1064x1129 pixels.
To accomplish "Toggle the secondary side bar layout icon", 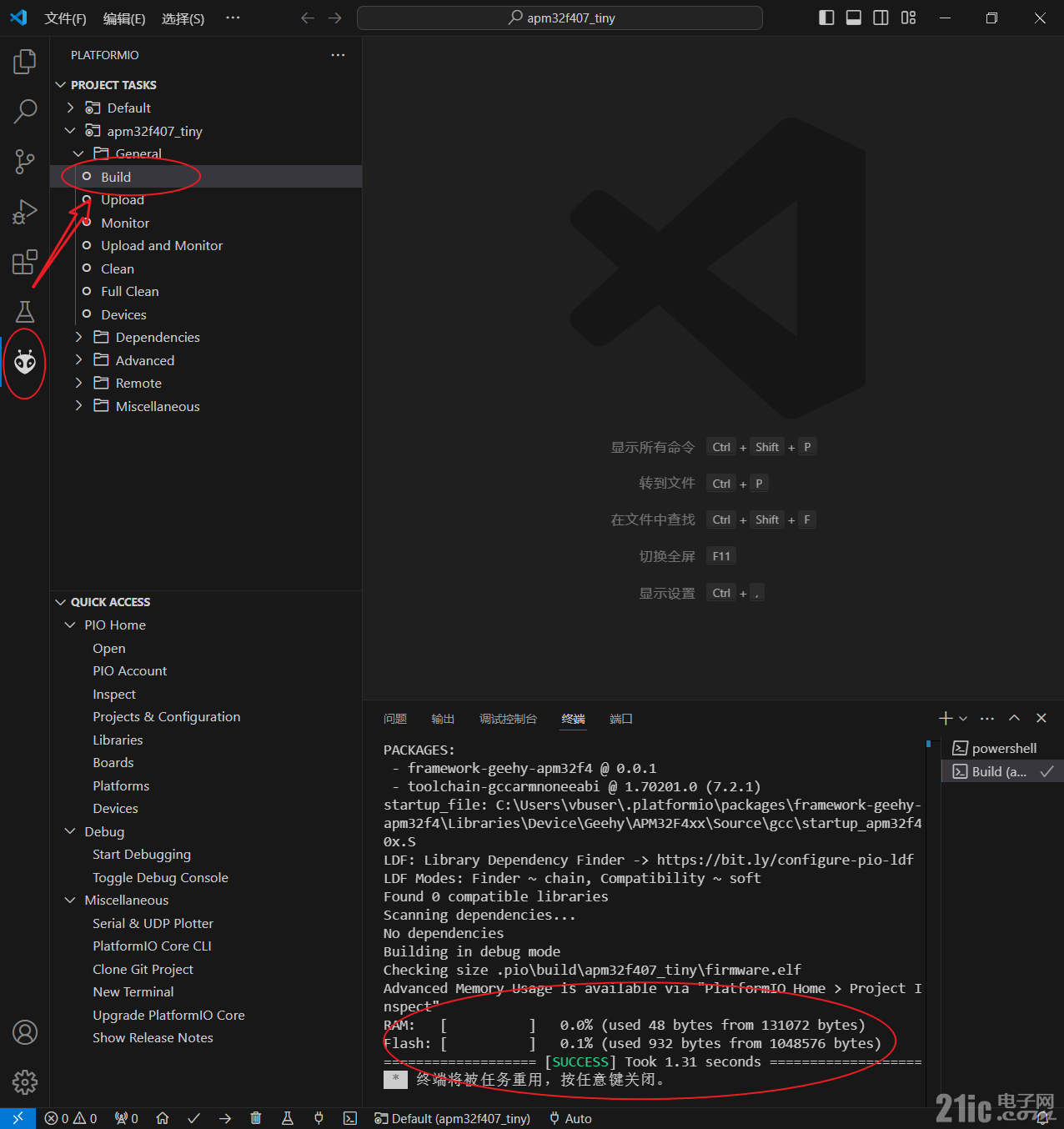I will [881, 18].
